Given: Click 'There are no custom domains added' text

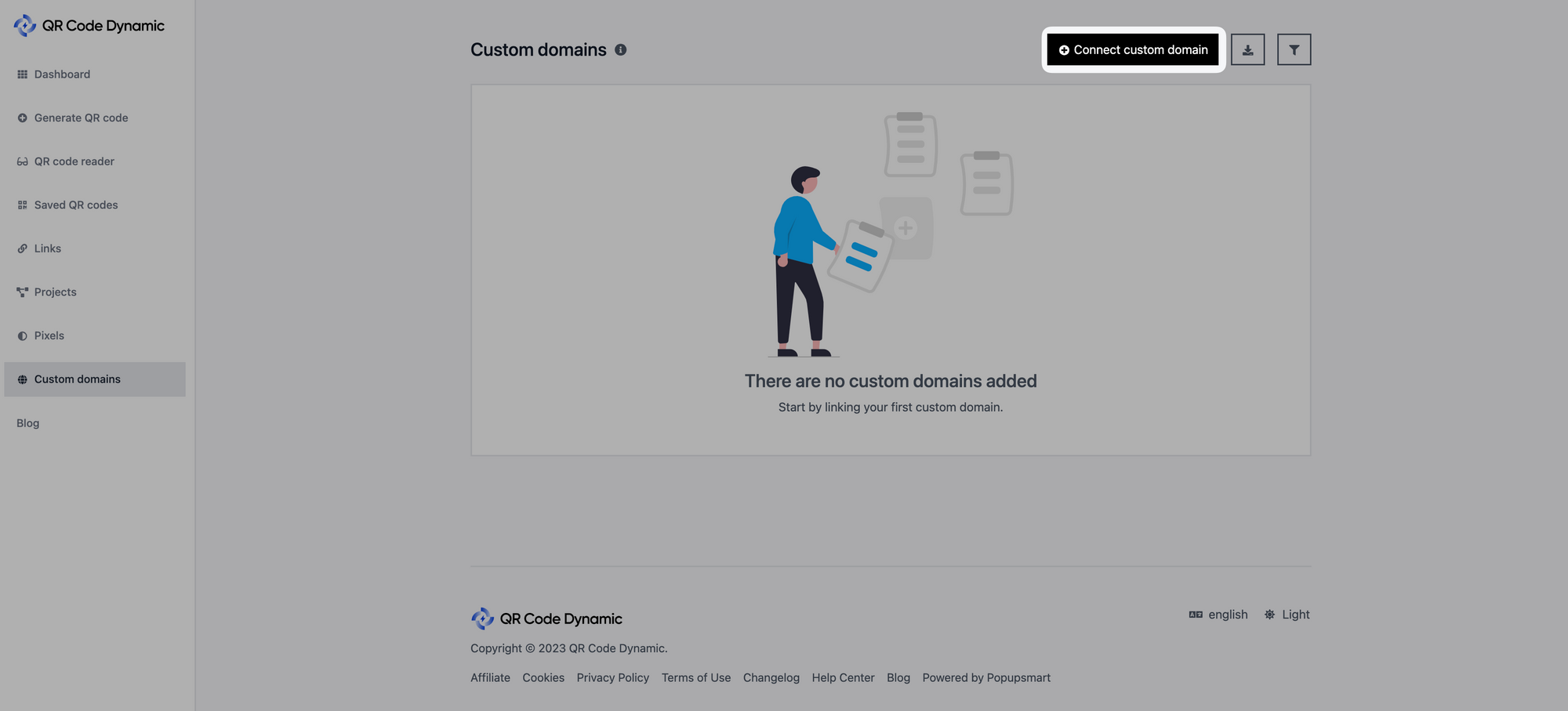Looking at the screenshot, I should tap(891, 381).
